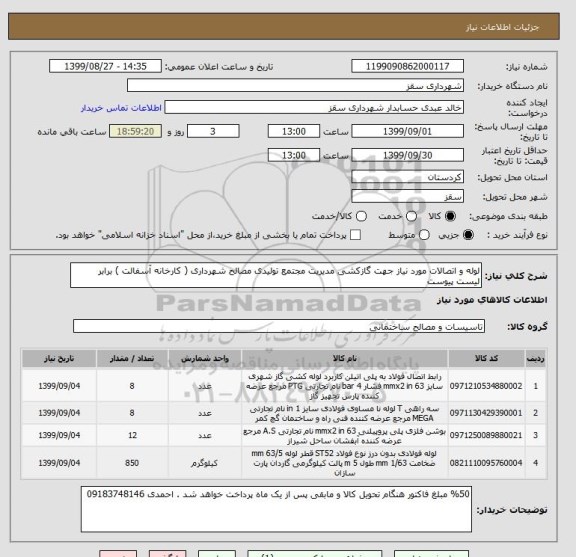Click the need date 1399/09/04 in row 4
576x557 pixels.
[x=59, y=463]
